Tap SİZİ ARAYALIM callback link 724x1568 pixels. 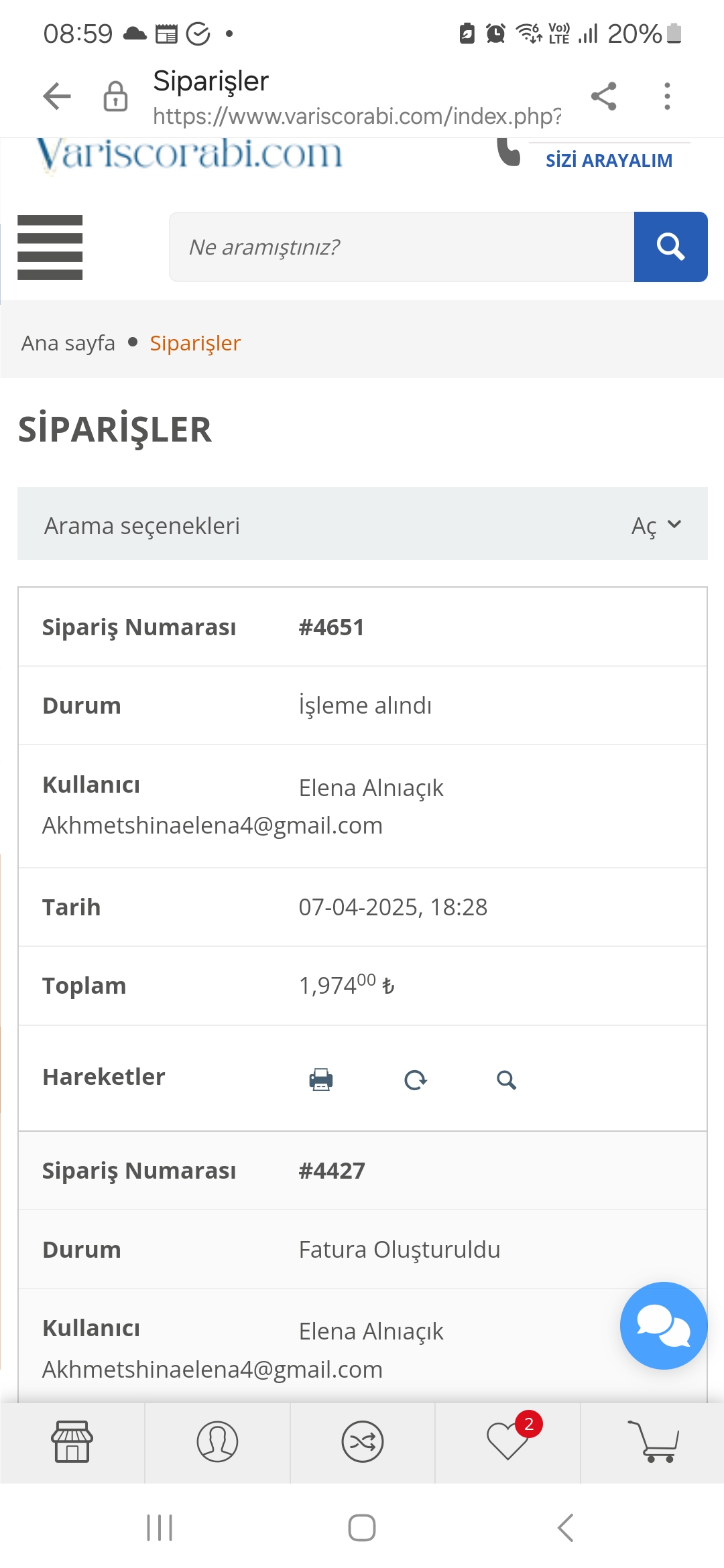[609, 161]
